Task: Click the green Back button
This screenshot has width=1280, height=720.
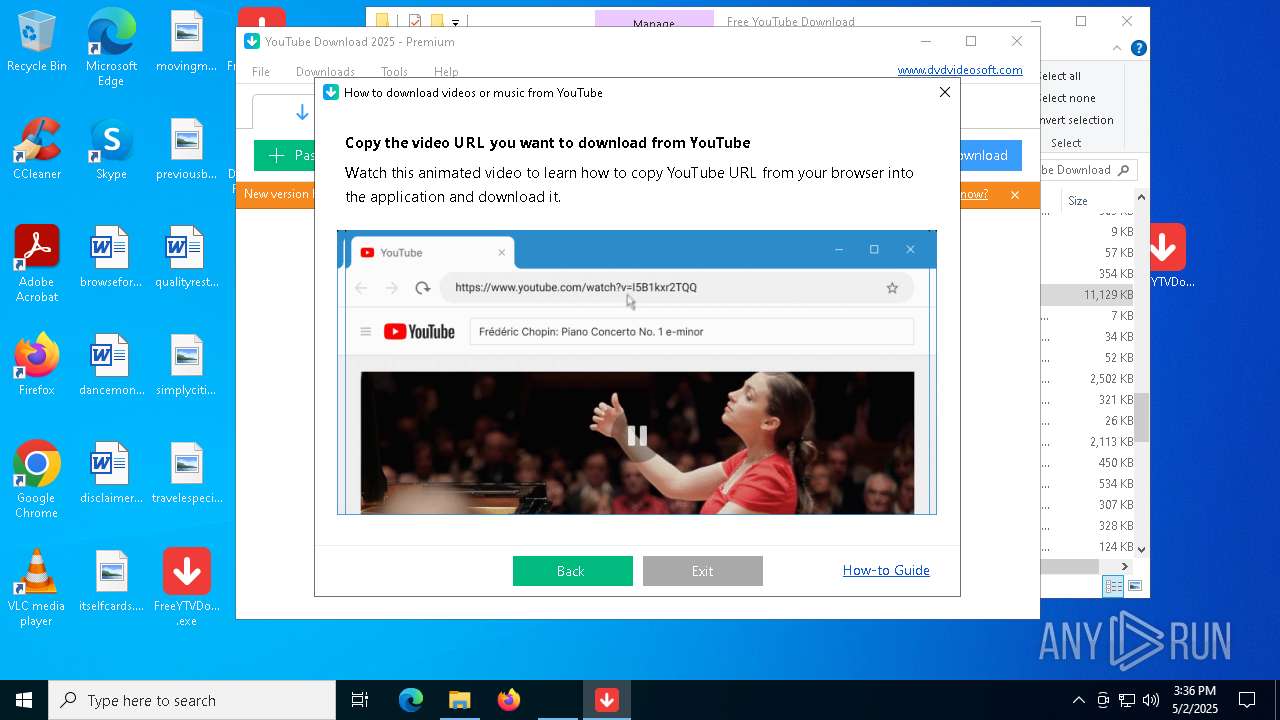Action: (572, 571)
